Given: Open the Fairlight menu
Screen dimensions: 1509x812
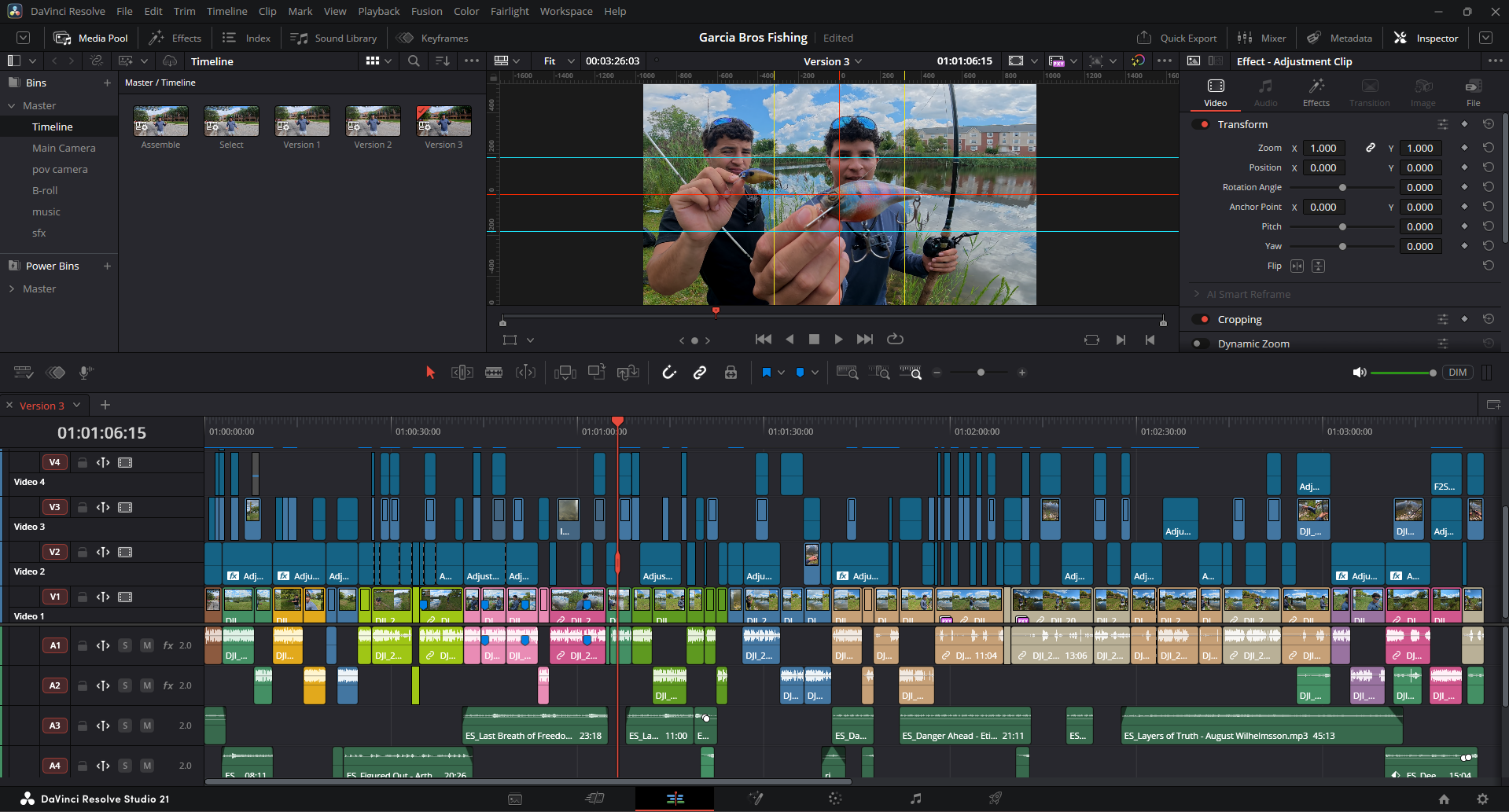Looking at the screenshot, I should tap(510, 11).
